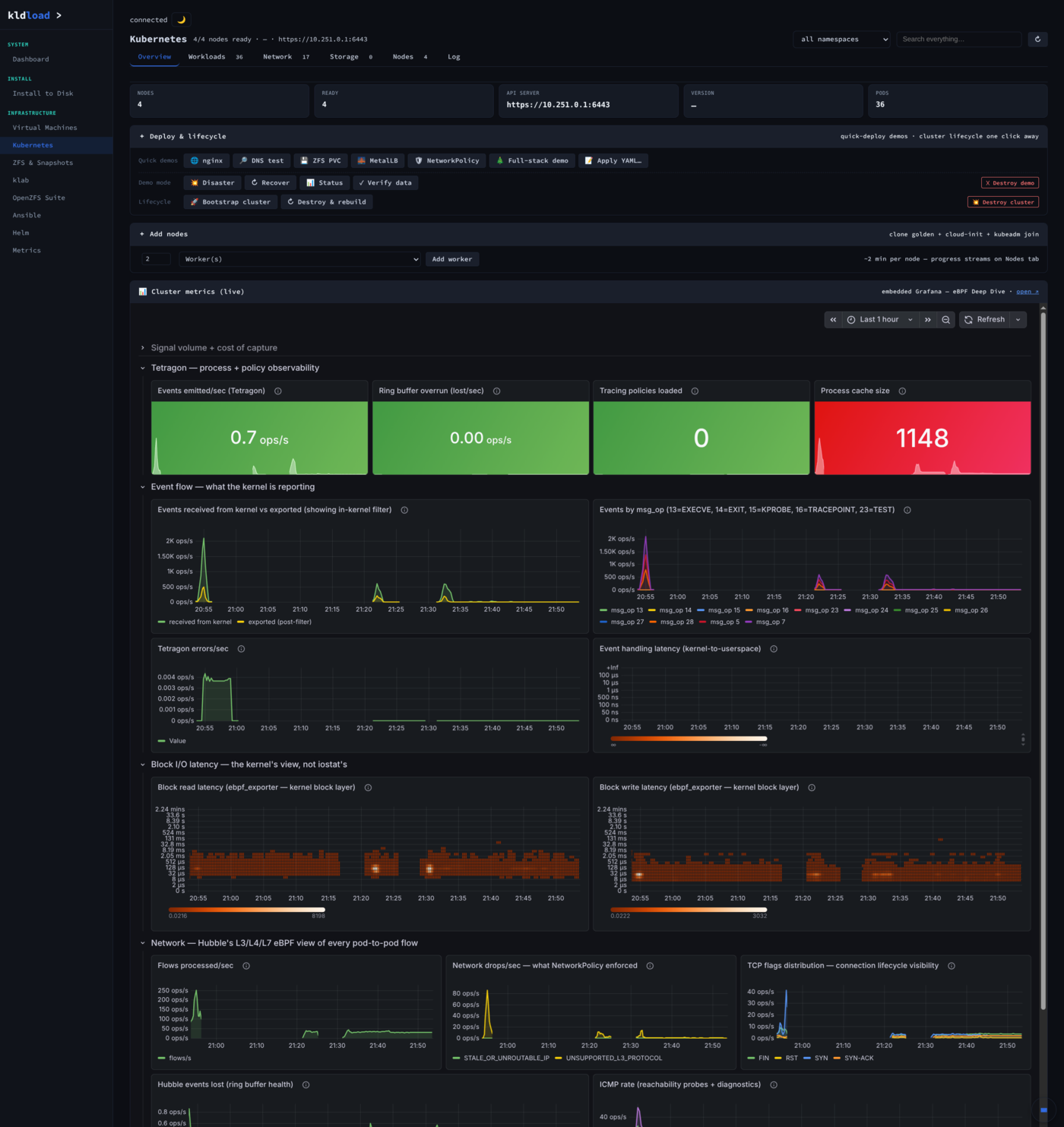Image resolution: width=1064 pixels, height=1127 pixels.
Task: Click Verify data
Action: point(385,182)
